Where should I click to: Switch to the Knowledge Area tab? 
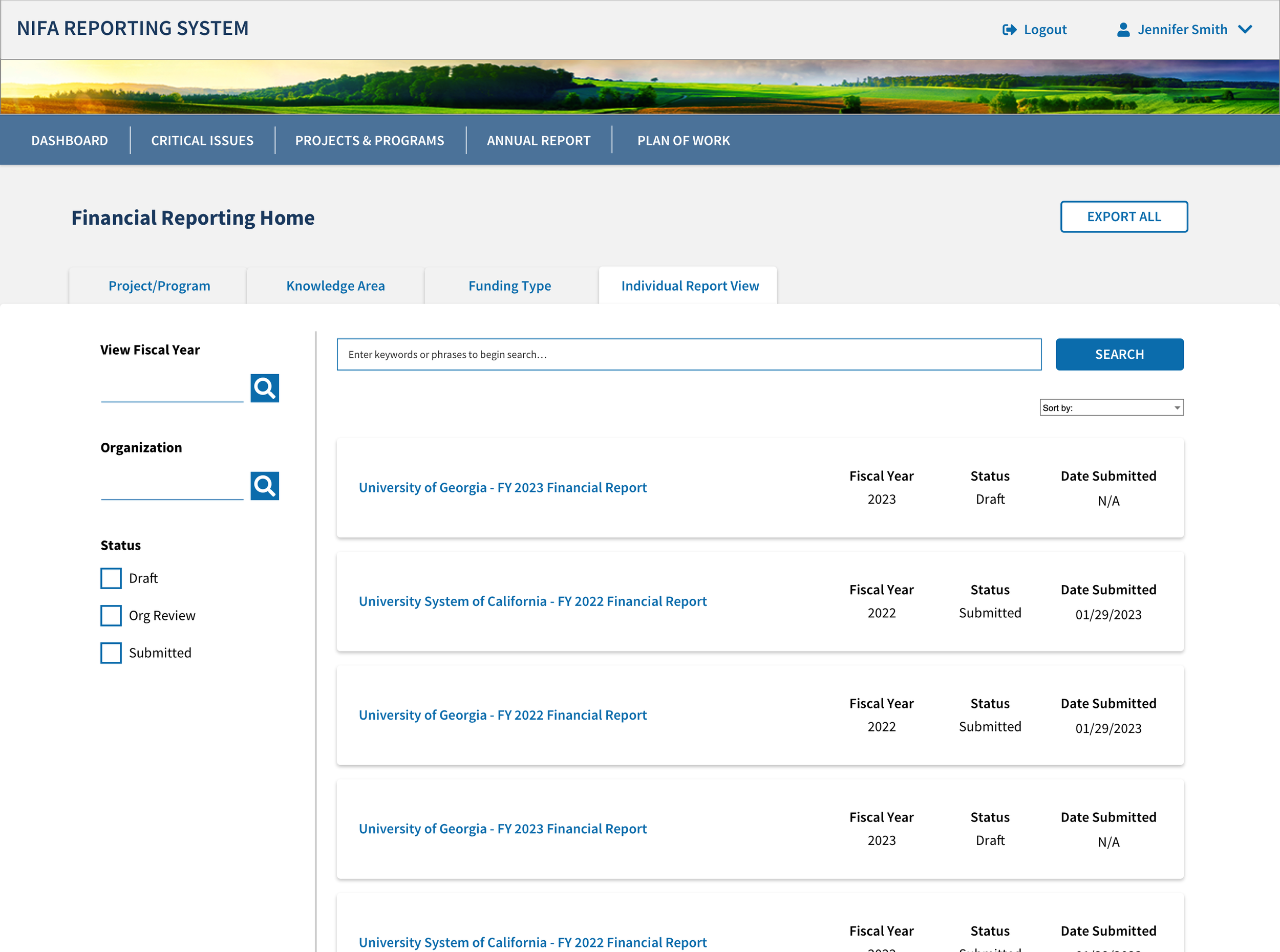pyautogui.click(x=335, y=286)
